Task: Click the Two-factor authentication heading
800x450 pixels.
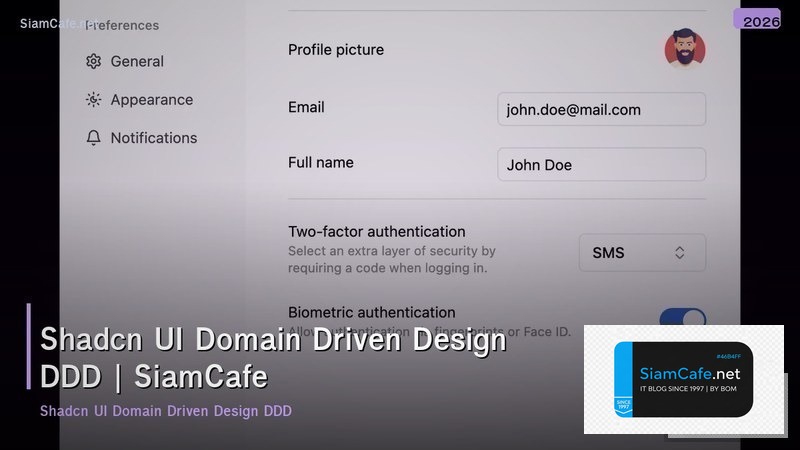Action: 377,232
